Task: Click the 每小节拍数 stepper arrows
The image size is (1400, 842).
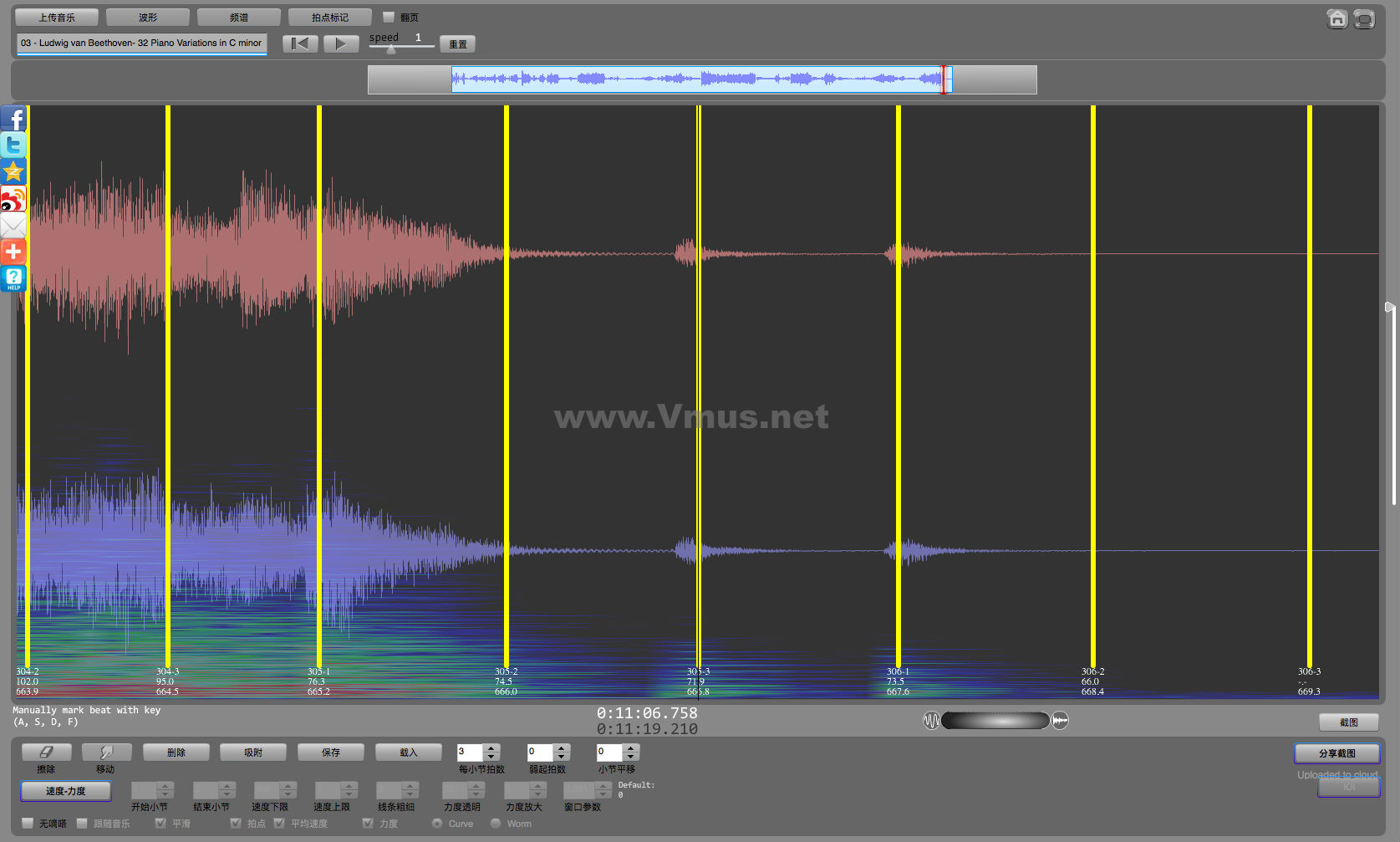Action: [491, 752]
